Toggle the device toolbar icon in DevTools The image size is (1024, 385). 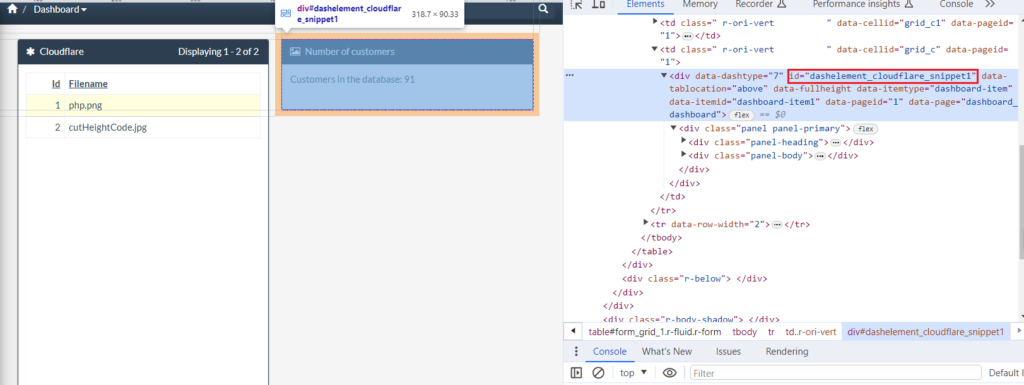coord(598,5)
